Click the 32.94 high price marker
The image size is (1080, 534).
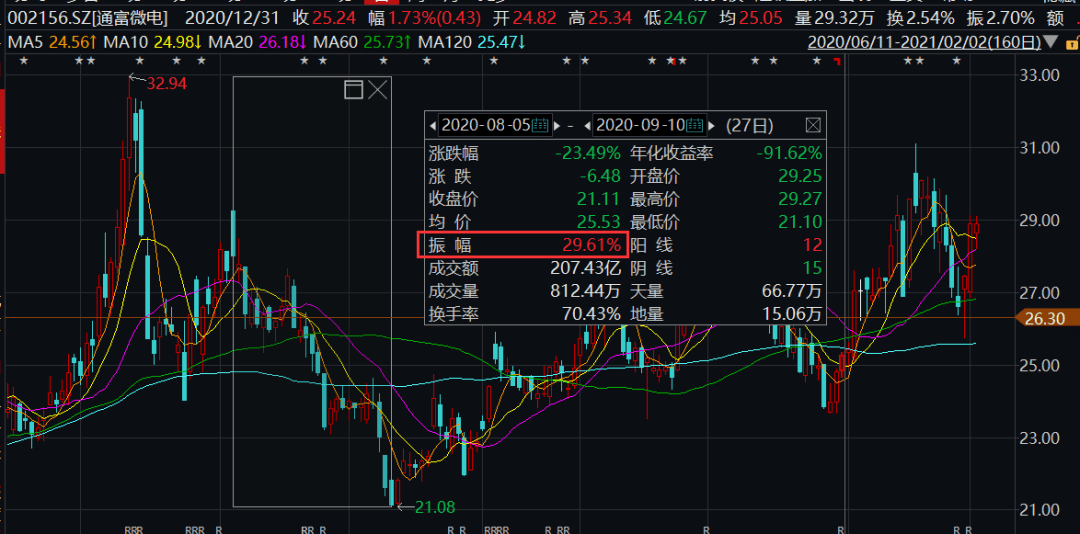tap(166, 83)
